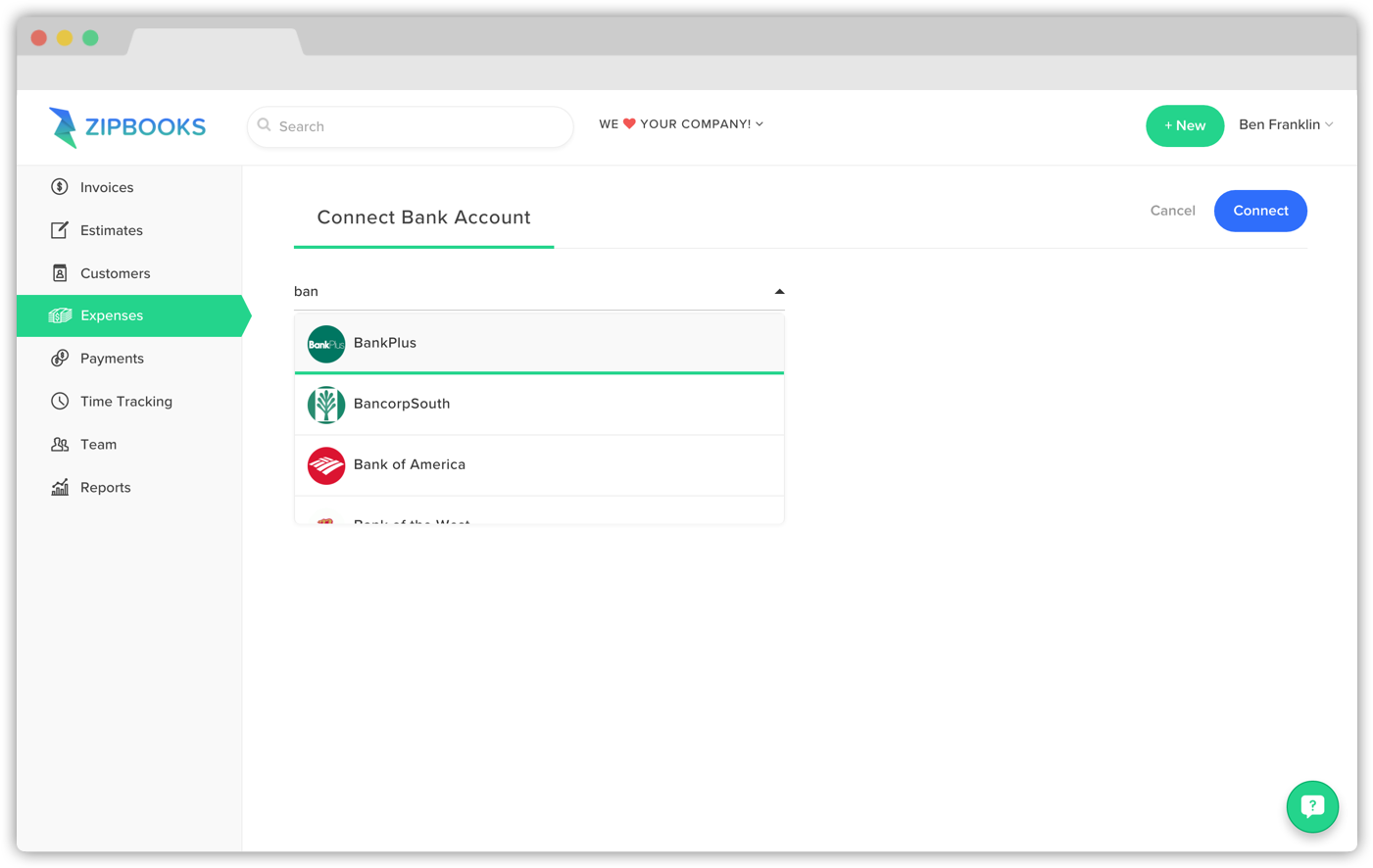Close the window with red button
The width and height of the screenshot is (1373, 868).
[x=39, y=38]
